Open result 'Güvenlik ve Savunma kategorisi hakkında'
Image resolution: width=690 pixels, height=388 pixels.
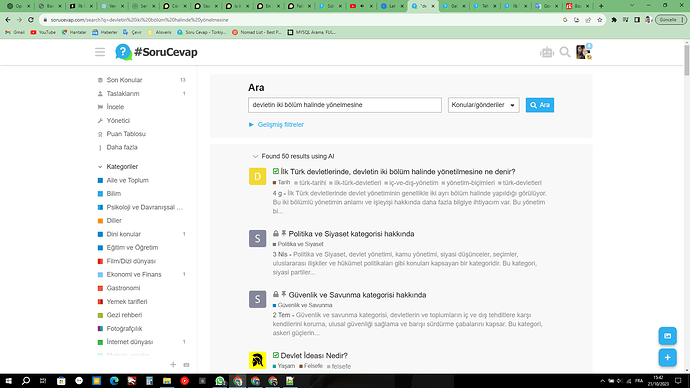pyautogui.click(x=357, y=295)
